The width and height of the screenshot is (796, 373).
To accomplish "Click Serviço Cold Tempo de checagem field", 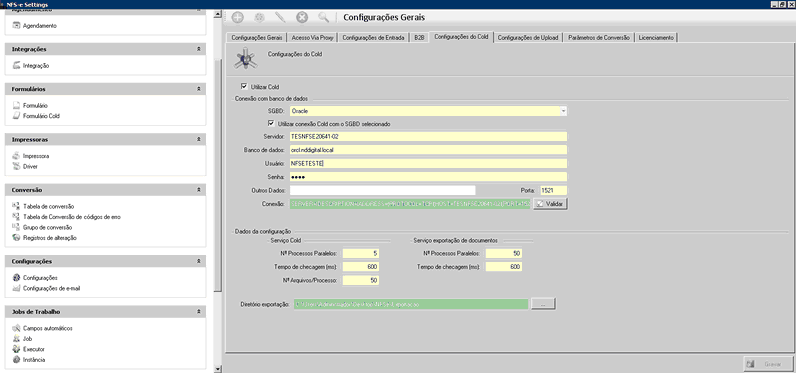I will (x=361, y=266).
